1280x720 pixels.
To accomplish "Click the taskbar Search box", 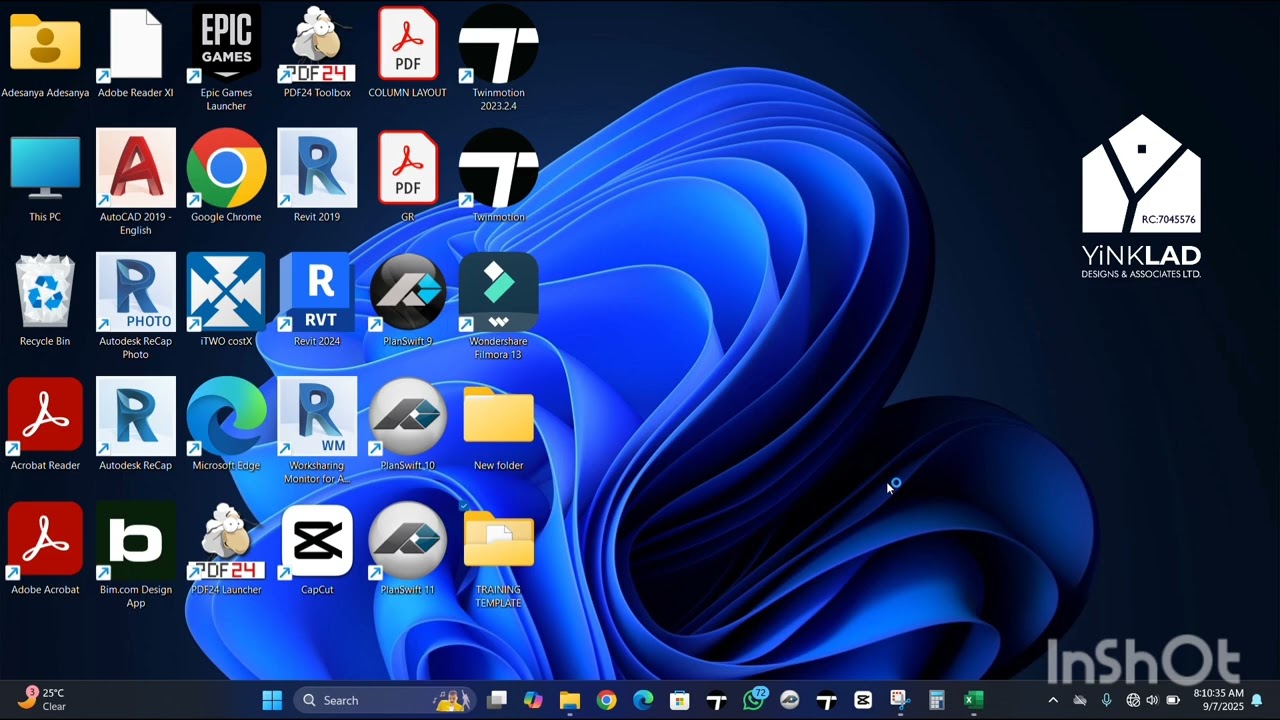I will [385, 700].
